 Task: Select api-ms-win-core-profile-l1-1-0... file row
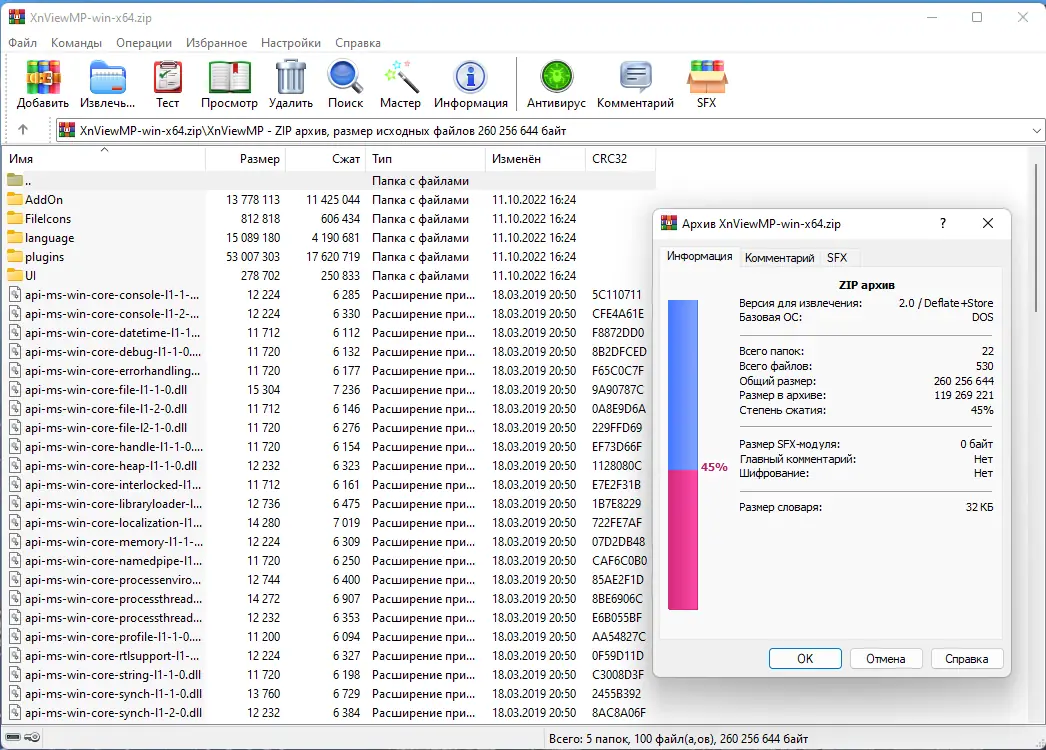click(330, 637)
